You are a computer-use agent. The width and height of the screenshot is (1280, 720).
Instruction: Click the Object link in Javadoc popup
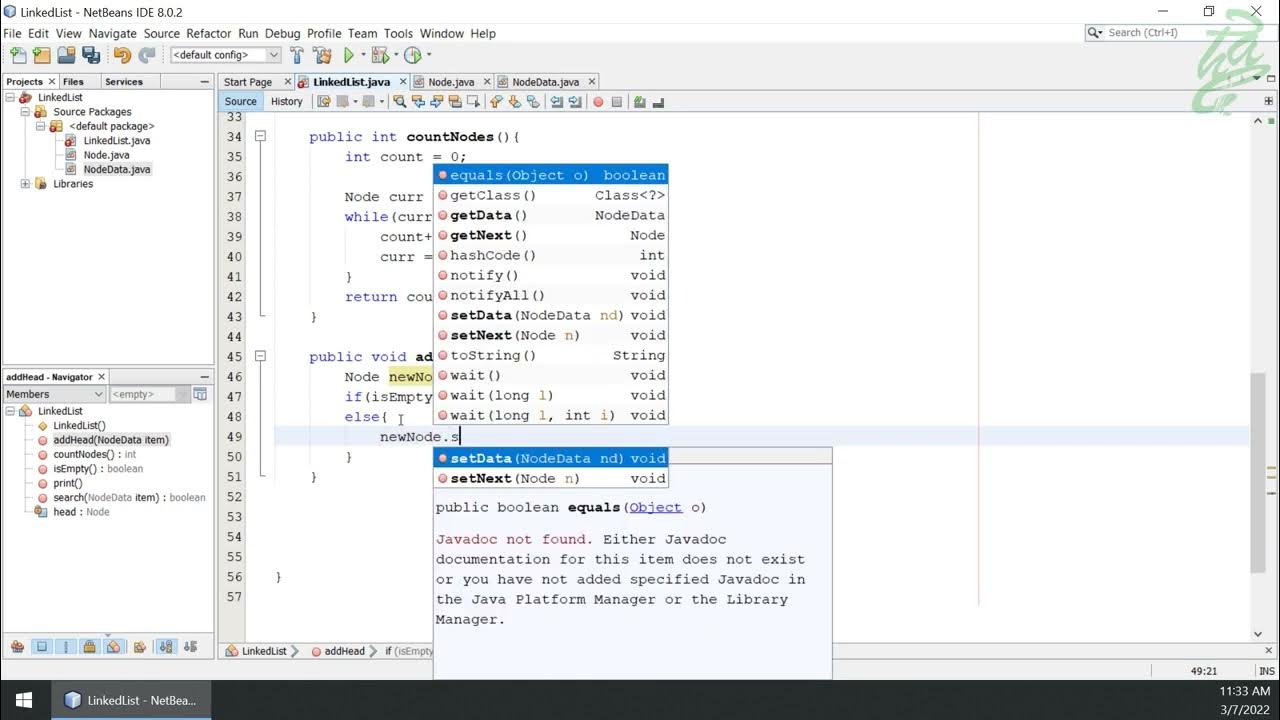[x=655, y=507]
